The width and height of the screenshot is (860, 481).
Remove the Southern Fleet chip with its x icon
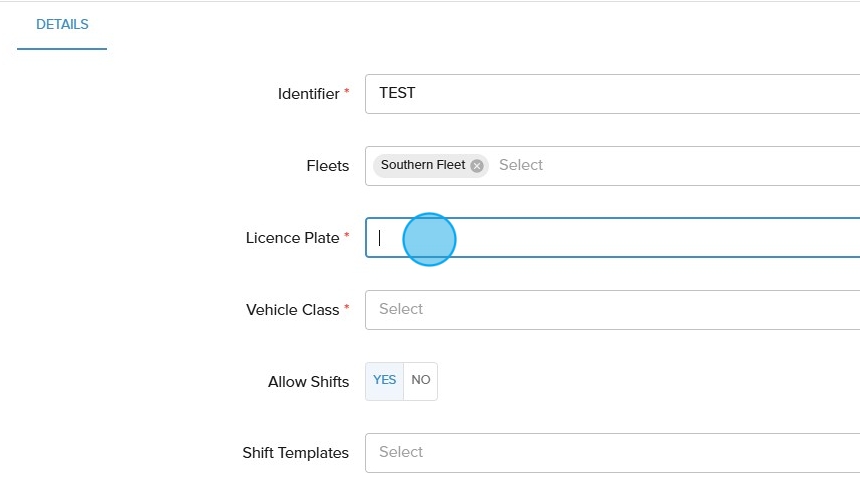[477, 166]
